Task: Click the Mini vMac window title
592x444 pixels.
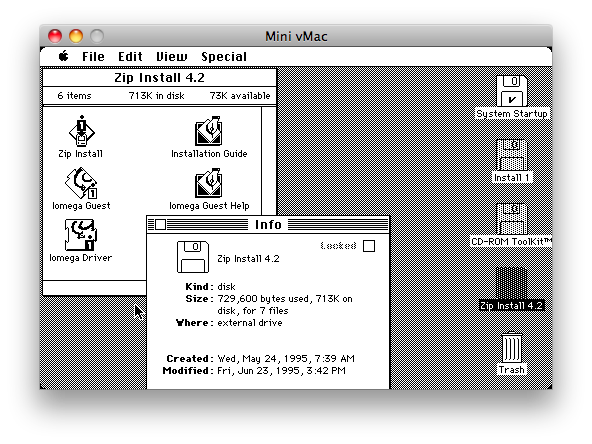Action: pos(296,36)
